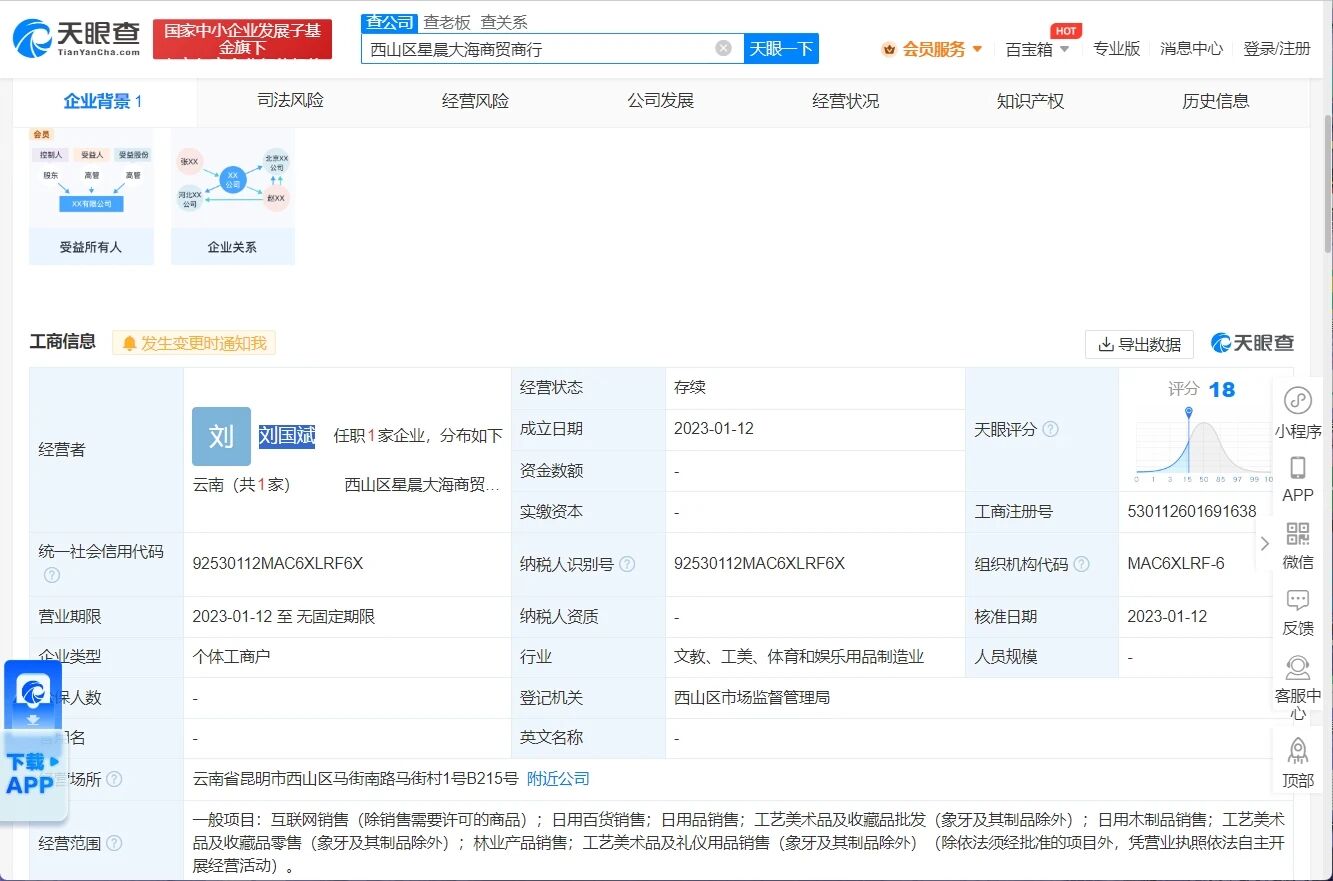The width and height of the screenshot is (1333, 881).
Task: Switch to the 查老板 search tab
Action: 447,22
